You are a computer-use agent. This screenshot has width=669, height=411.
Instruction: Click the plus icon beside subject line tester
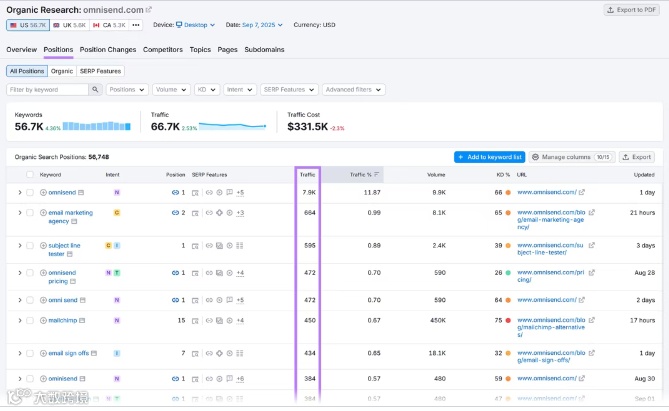click(x=43, y=245)
